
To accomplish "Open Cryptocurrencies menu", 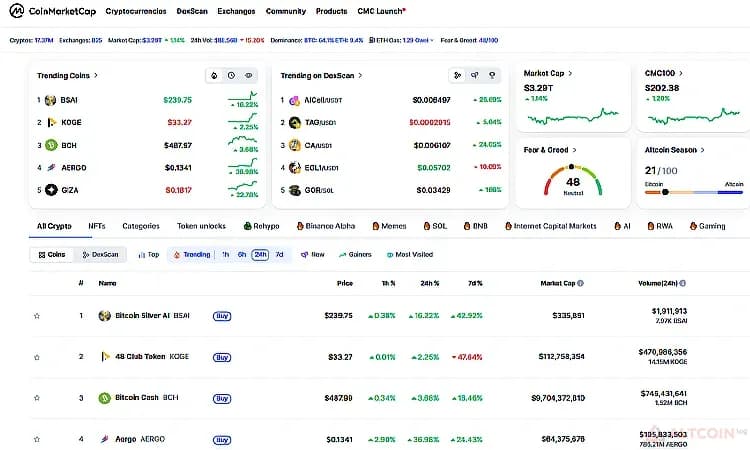I will tap(136, 11).
